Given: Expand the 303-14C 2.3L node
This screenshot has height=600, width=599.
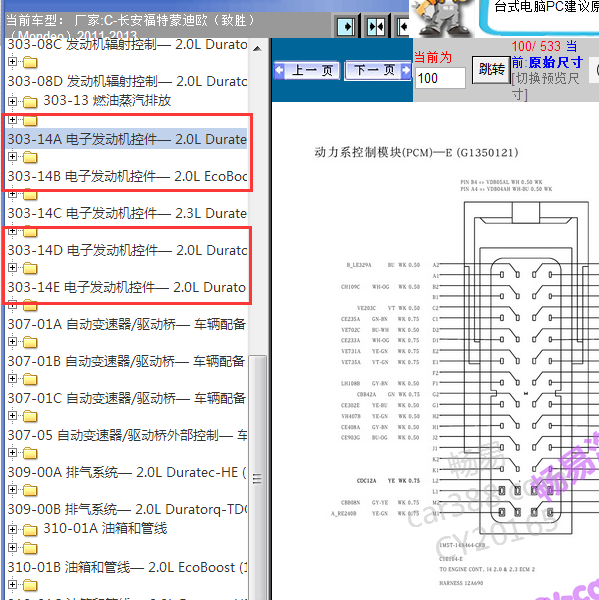Looking at the screenshot, I should coord(12,194).
